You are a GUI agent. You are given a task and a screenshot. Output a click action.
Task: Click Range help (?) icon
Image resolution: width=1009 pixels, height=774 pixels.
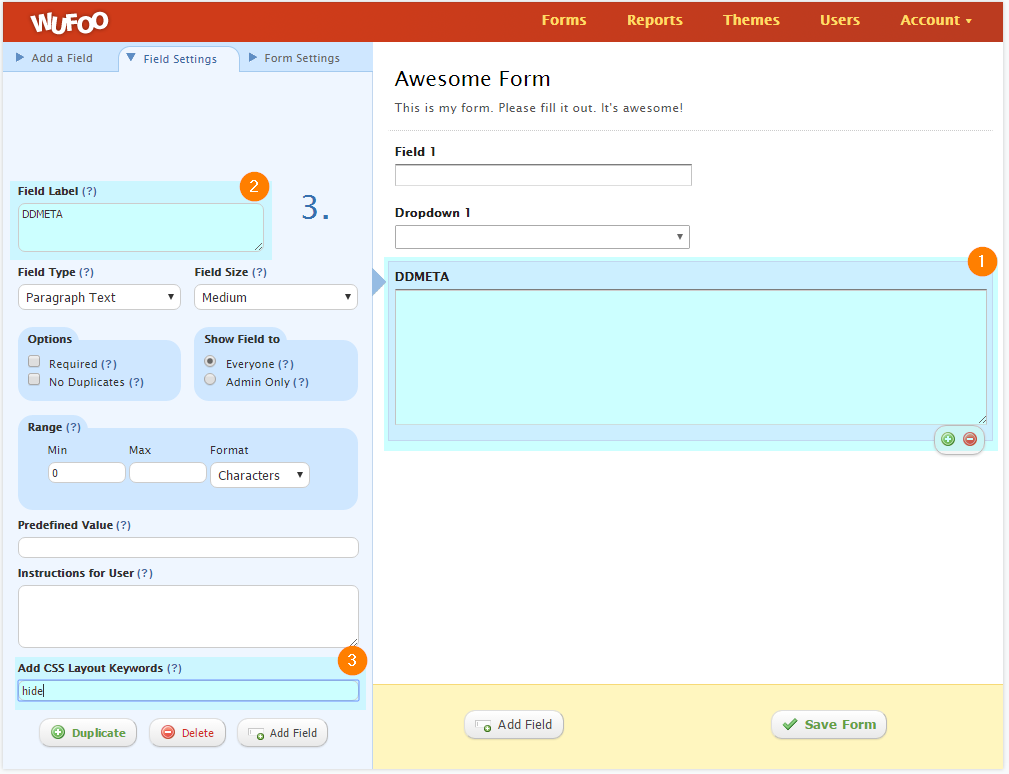[73, 427]
